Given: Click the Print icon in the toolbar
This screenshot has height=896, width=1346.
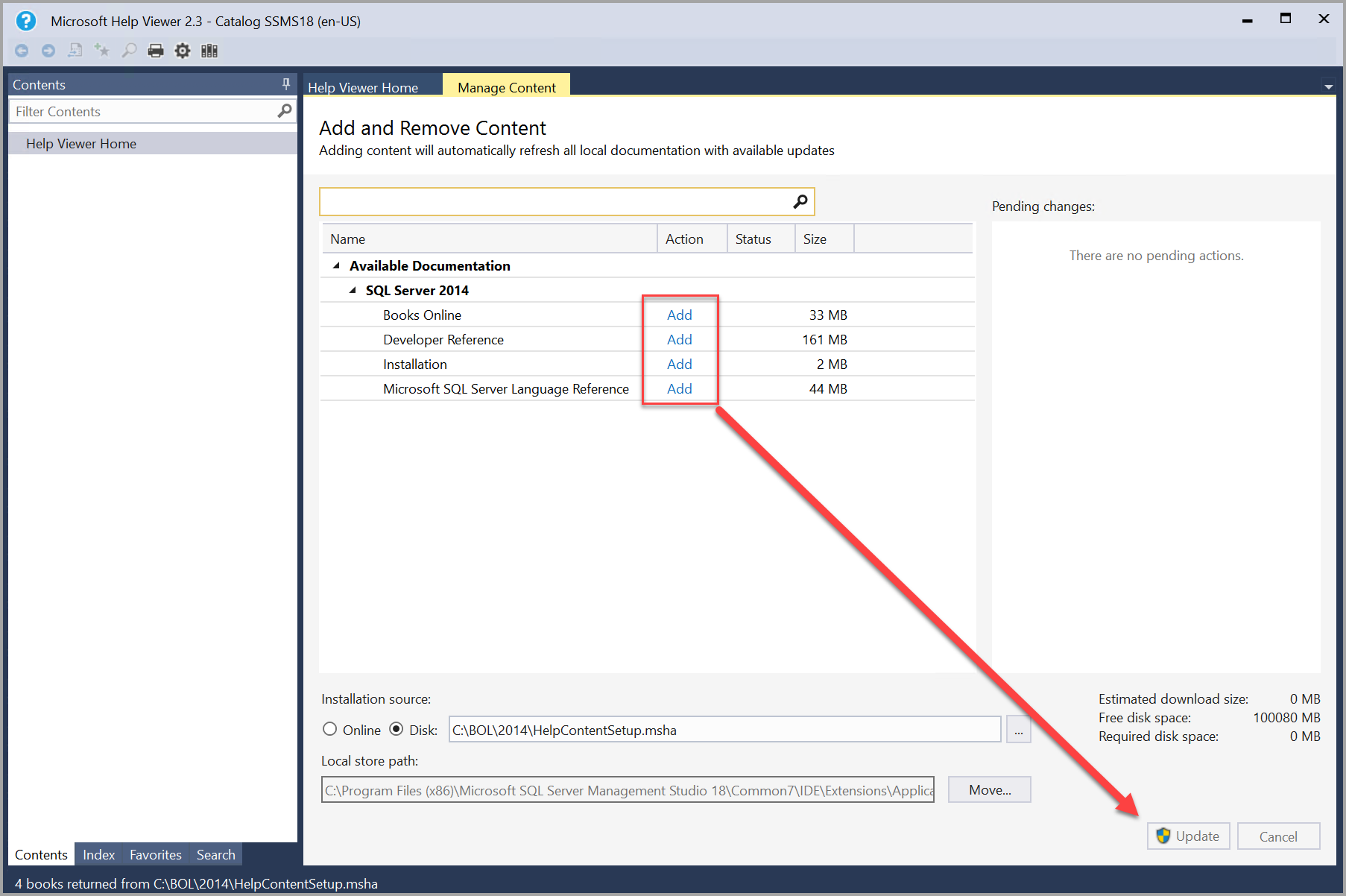Looking at the screenshot, I should click(x=156, y=50).
